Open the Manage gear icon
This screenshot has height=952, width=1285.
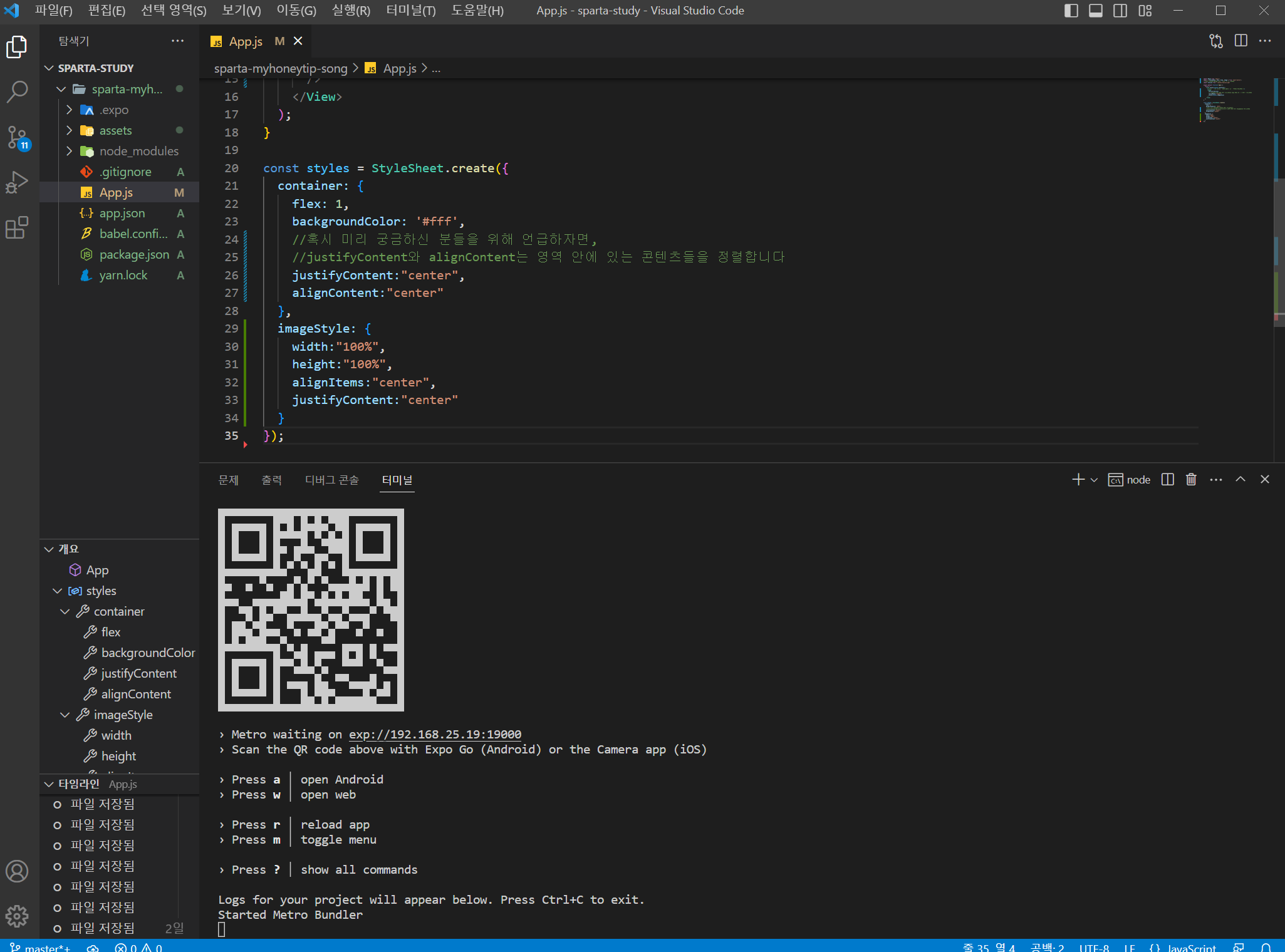(17, 916)
